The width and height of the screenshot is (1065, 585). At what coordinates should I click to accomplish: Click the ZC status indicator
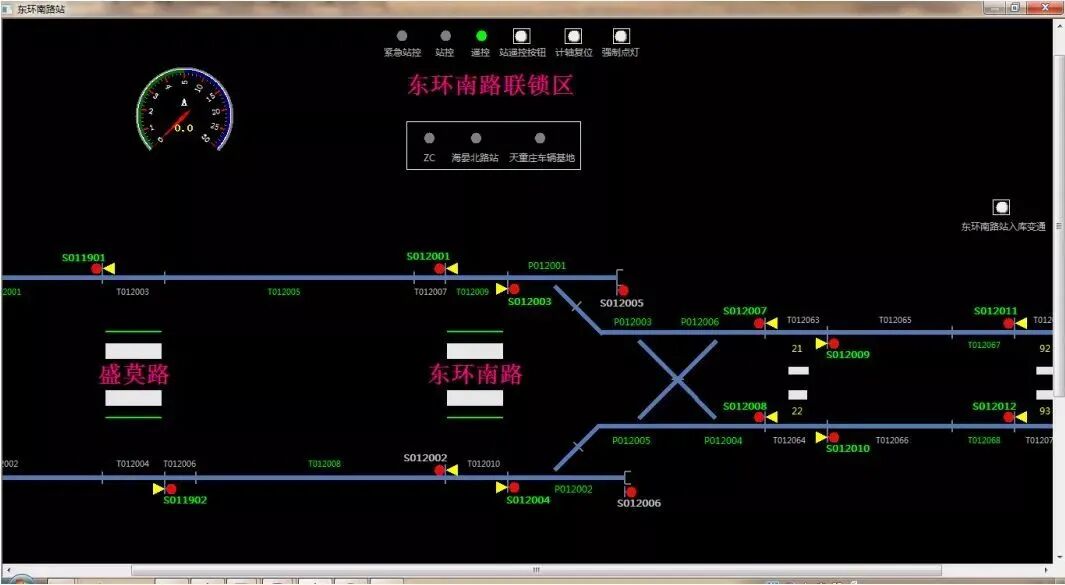click(429, 139)
